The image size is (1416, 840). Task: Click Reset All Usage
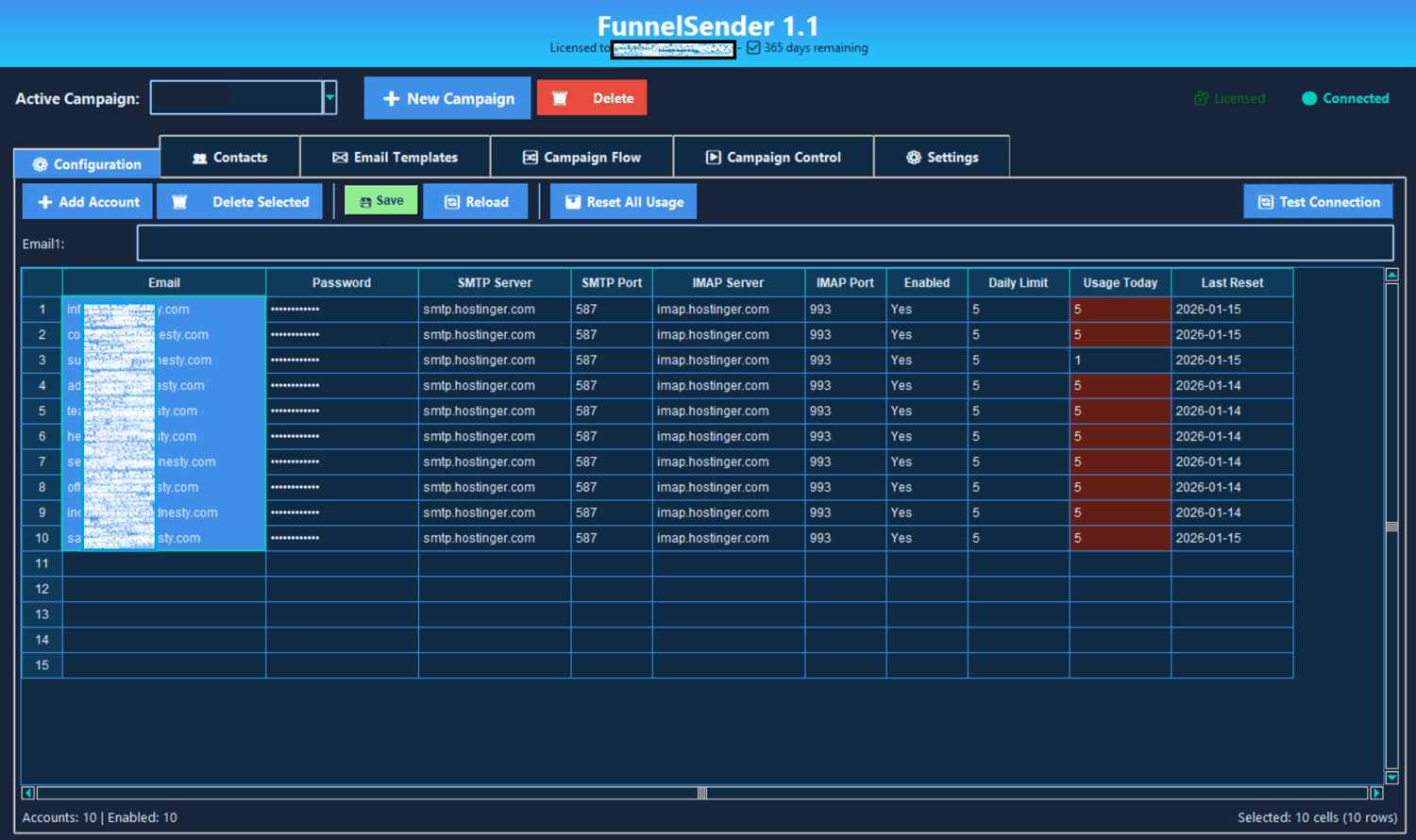[624, 202]
